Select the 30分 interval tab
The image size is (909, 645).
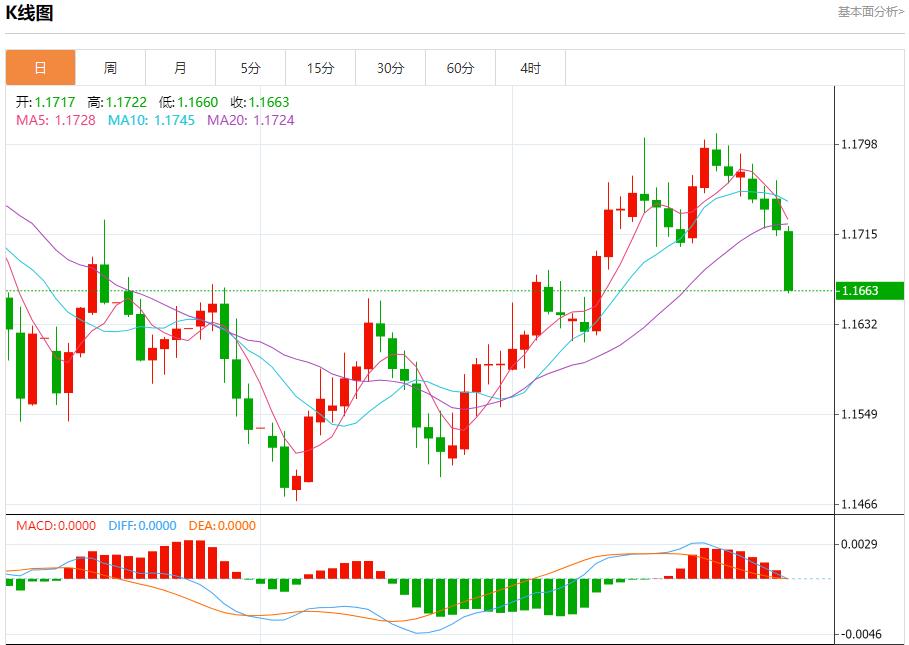point(391,68)
